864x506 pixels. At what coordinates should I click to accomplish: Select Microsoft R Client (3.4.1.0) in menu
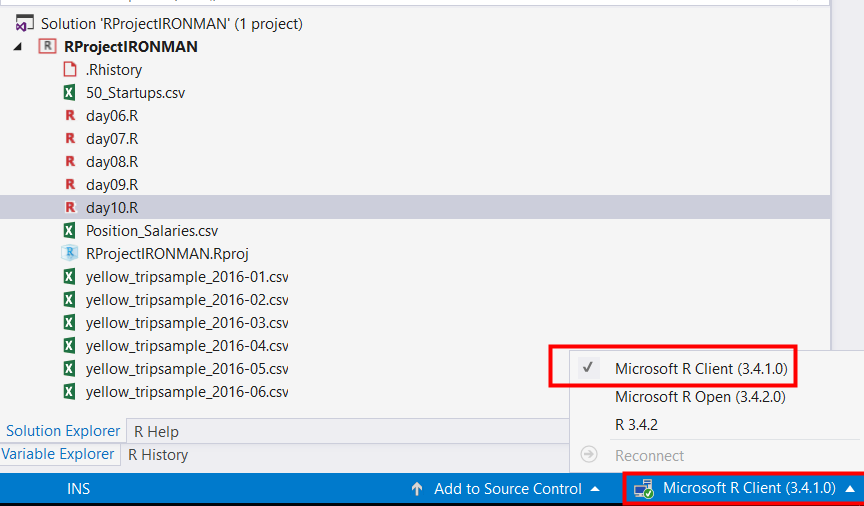pyautogui.click(x=701, y=369)
